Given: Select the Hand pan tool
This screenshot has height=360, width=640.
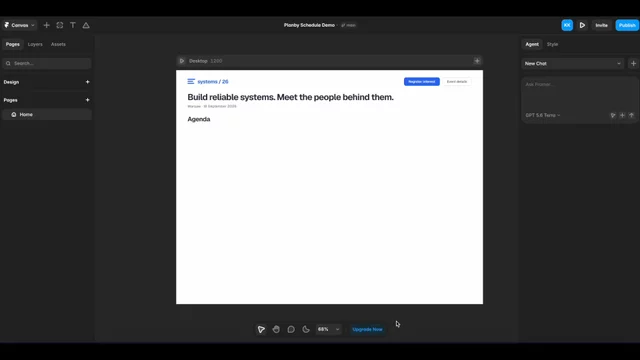Looking at the screenshot, I should (276, 329).
